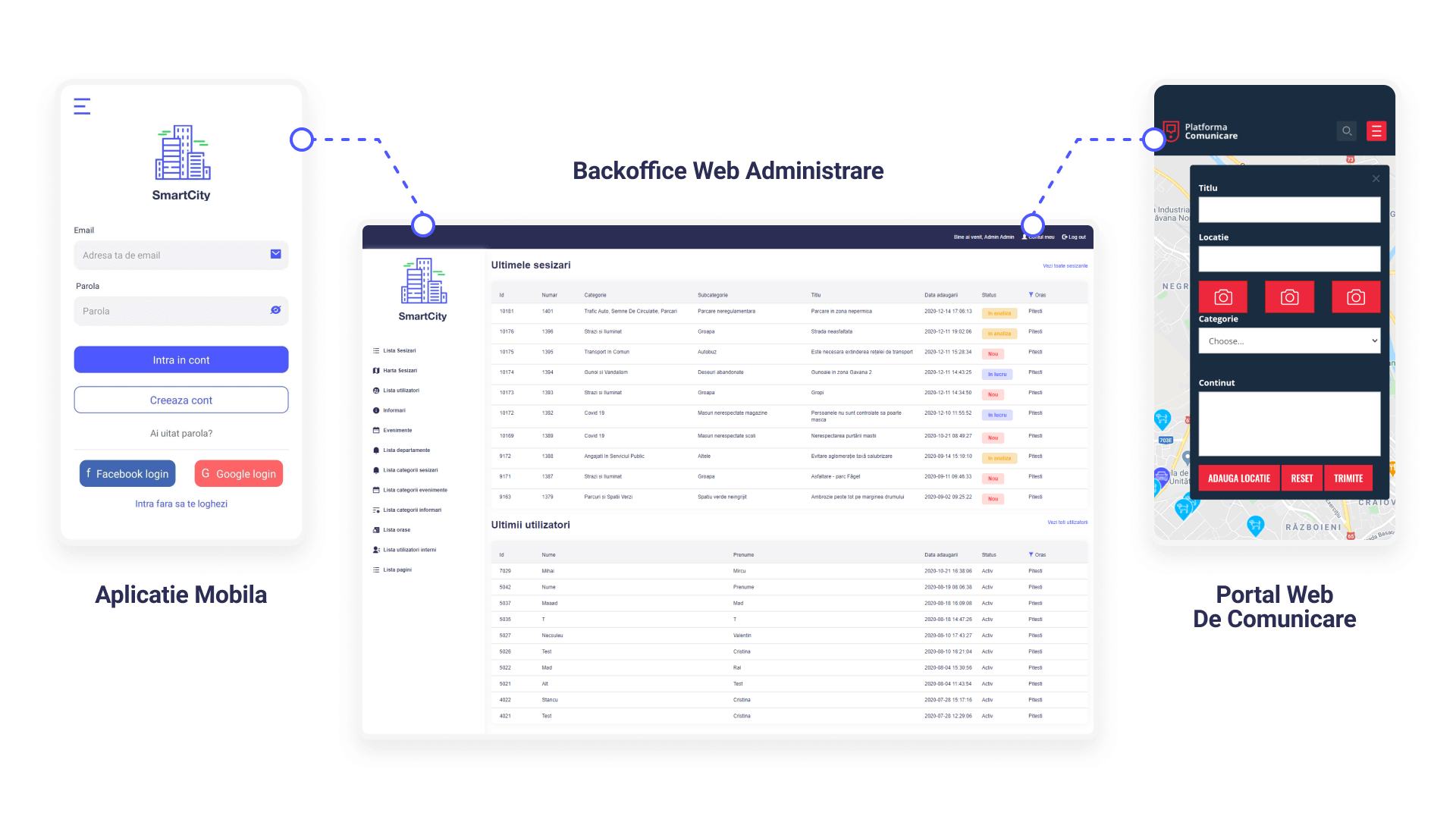The width and height of the screenshot is (1456, 819).
Task: Click bell icon beside 'Lista categorii sesizari'
Action: pyautogui.click(x=376, y=470)
